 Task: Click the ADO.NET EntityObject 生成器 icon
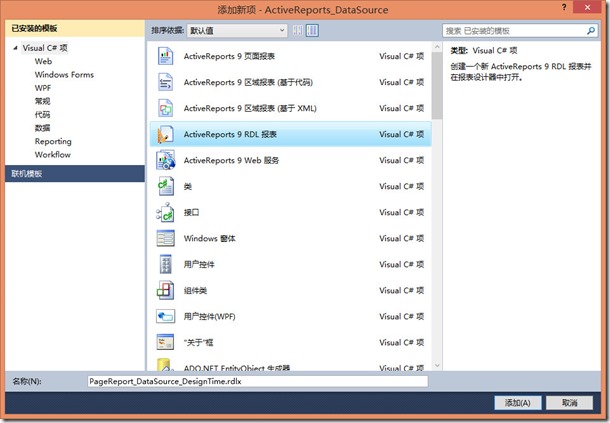pyautogui.click(x=165, y=365)
